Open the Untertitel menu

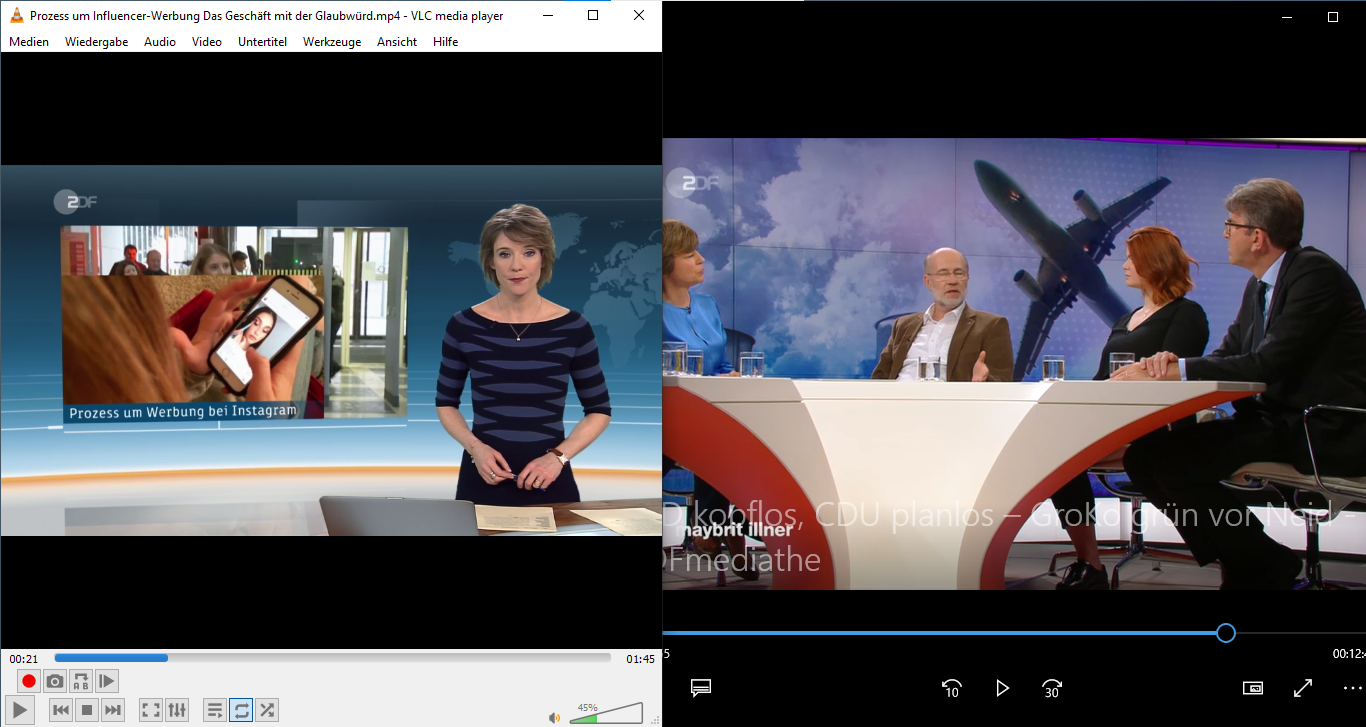pyautogui.click(x=262, y=42)
